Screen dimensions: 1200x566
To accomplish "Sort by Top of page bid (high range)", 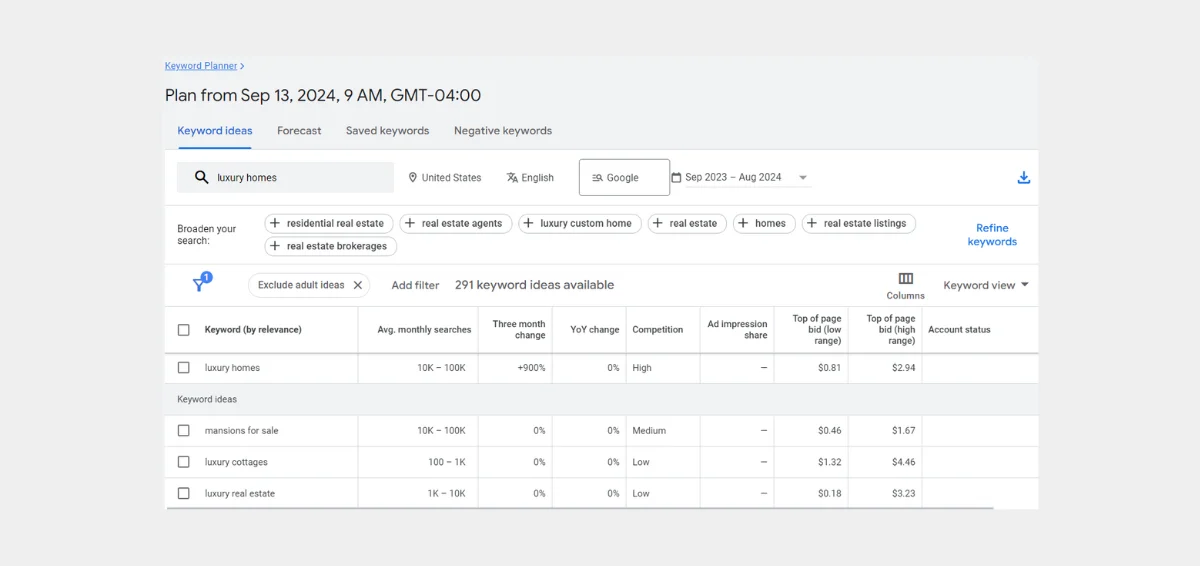I will 890,329.
